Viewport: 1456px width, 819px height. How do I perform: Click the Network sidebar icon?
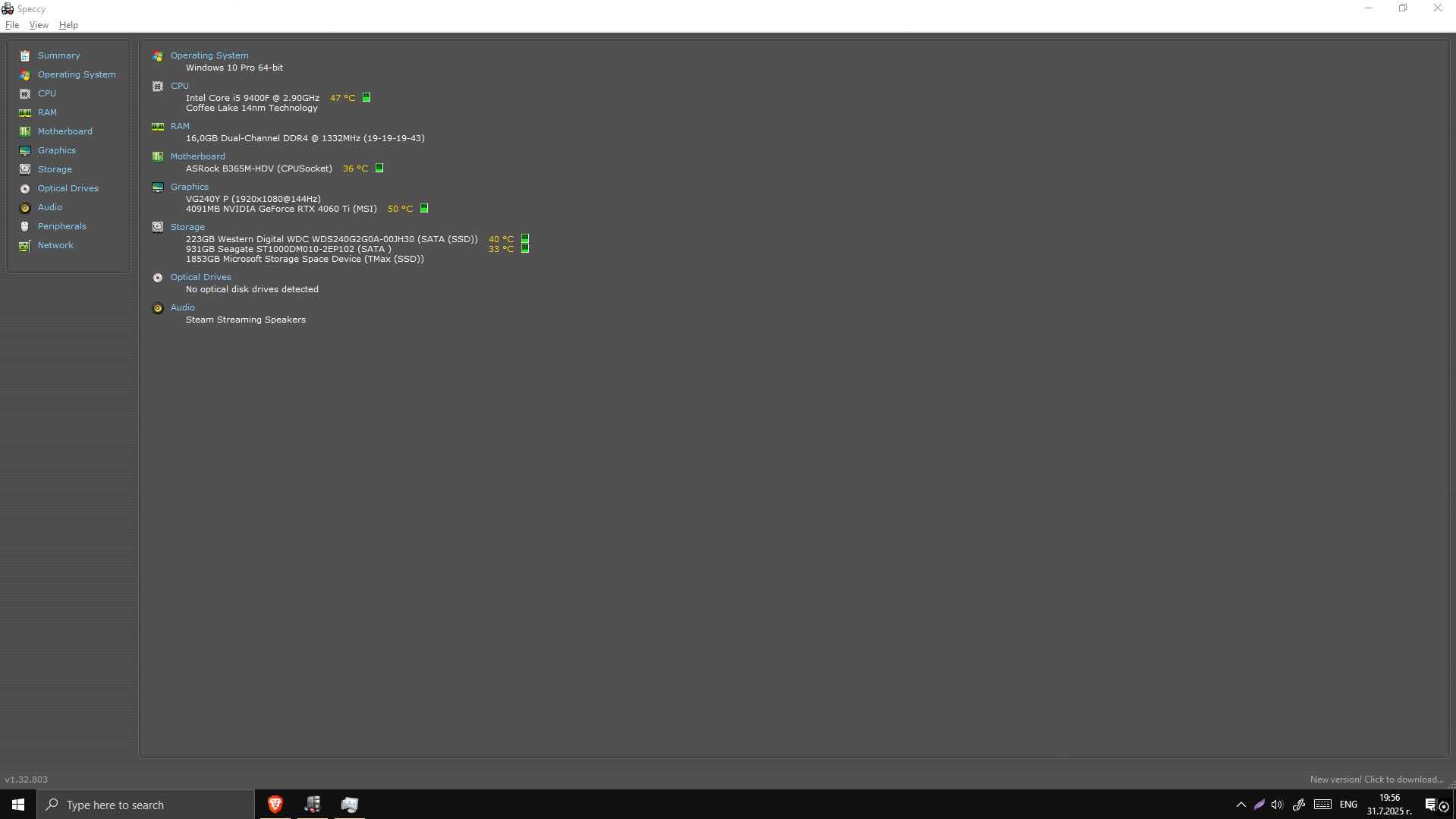[x=25, y=245]
